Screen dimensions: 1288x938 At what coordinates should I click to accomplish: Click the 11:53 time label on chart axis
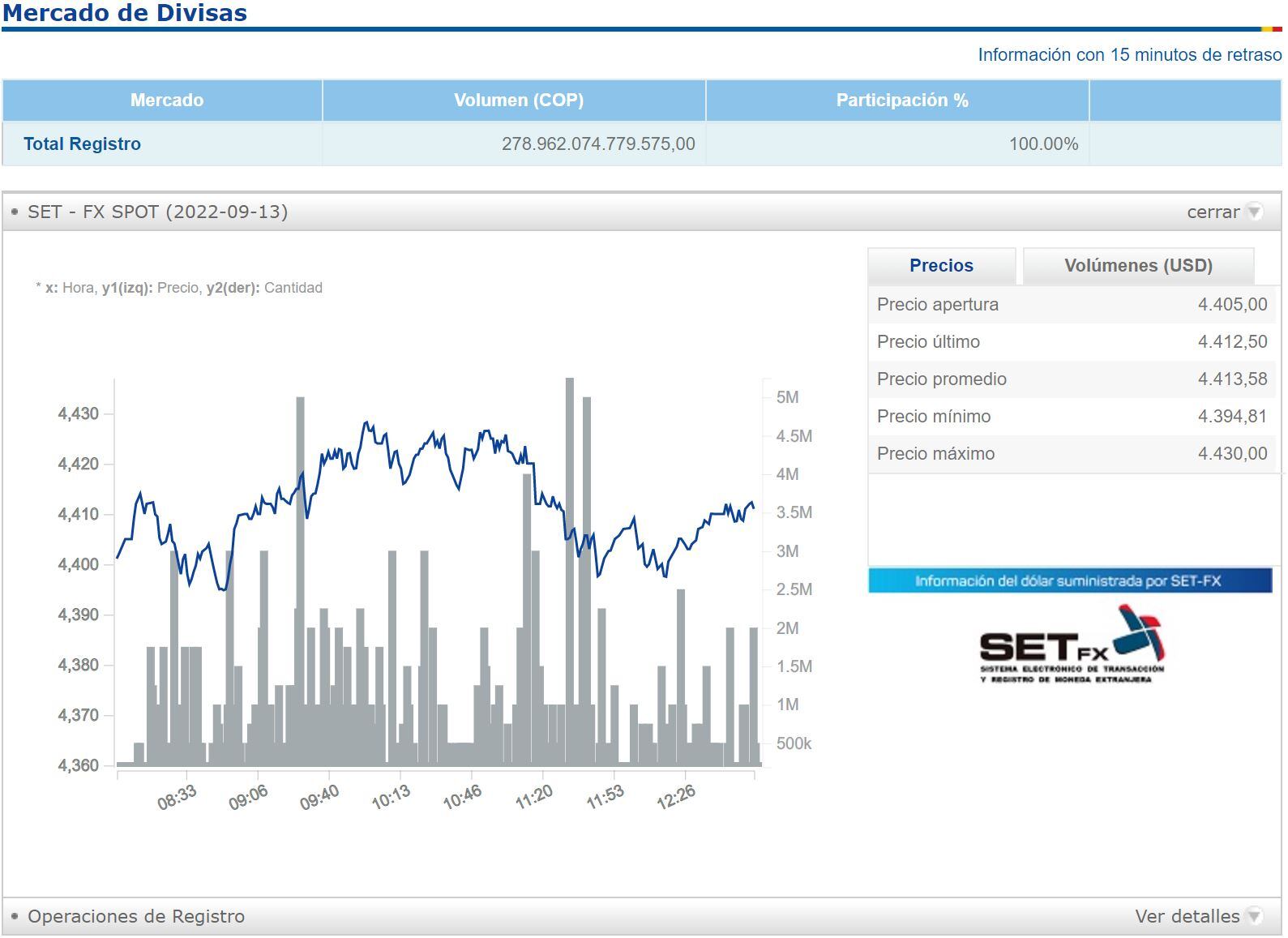pos(605,798)
